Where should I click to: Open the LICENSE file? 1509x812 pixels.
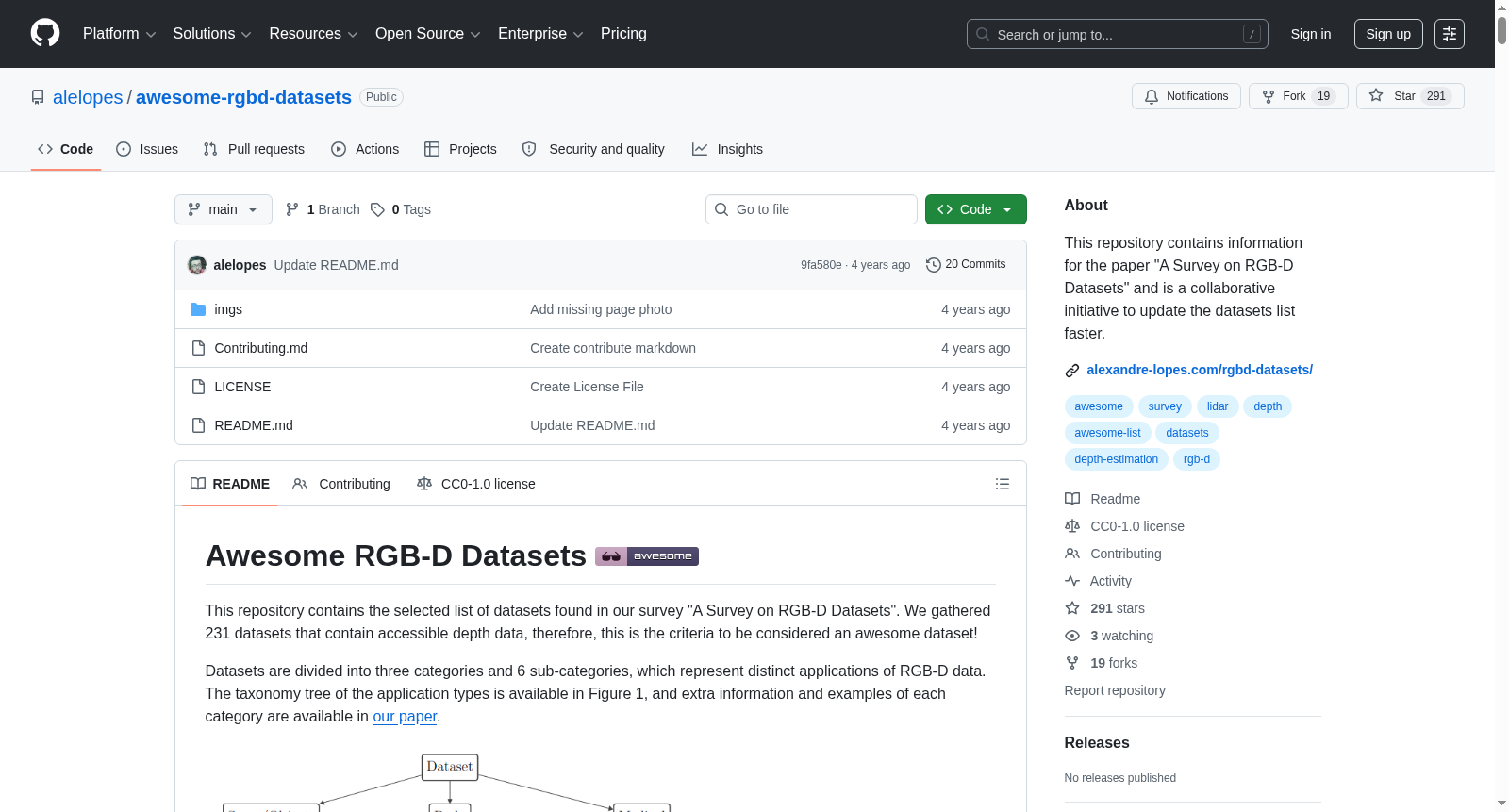(x=242, y=387)
